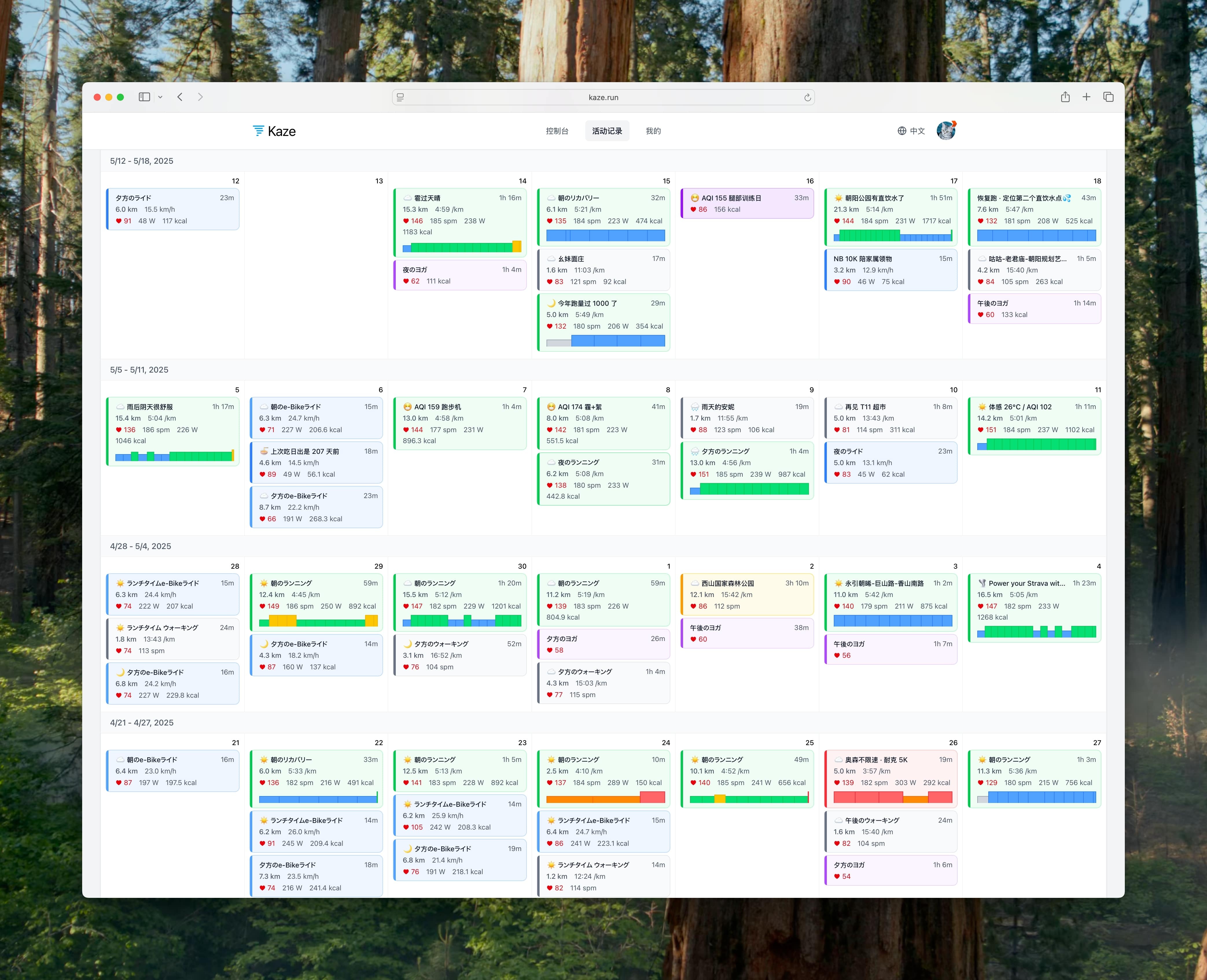Open AQI 155 腿部训练日 workout card

pyautogui.click(x=748, y=204)
